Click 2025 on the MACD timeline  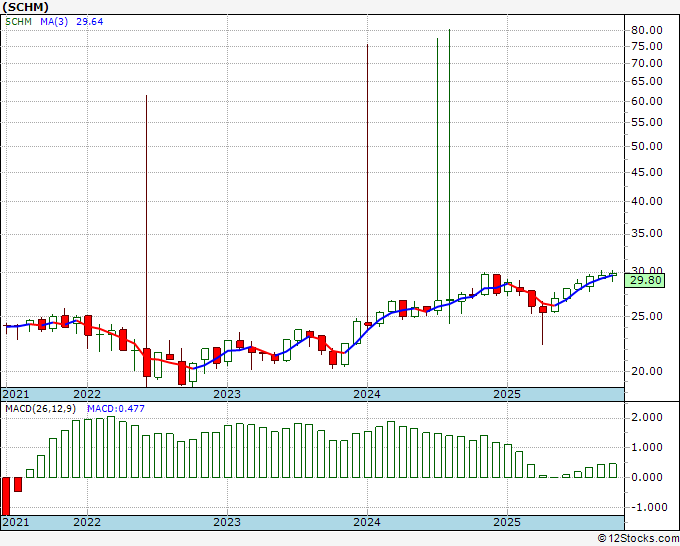click(507, 522)
